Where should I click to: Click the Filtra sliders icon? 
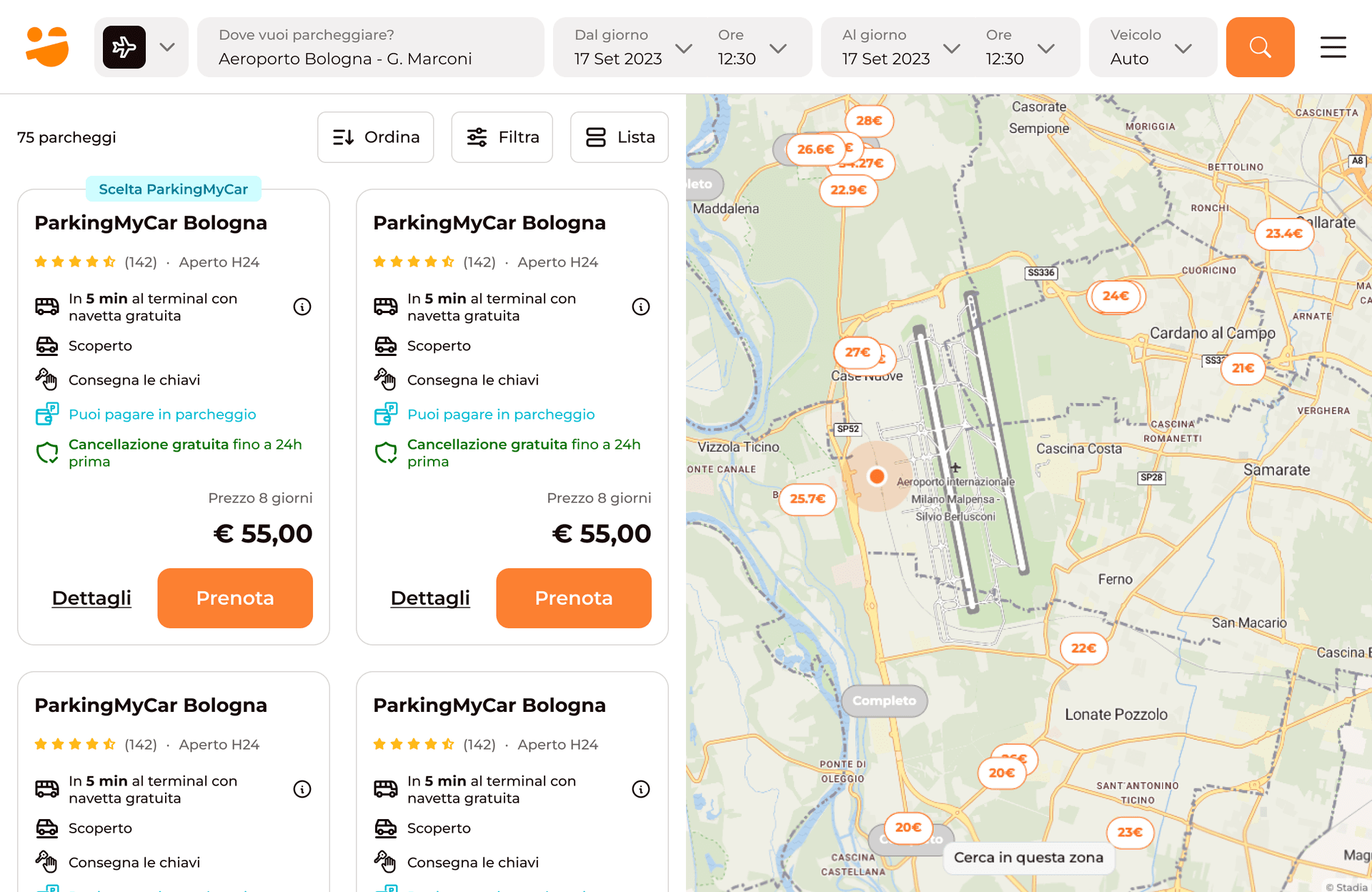click(477, 137)
